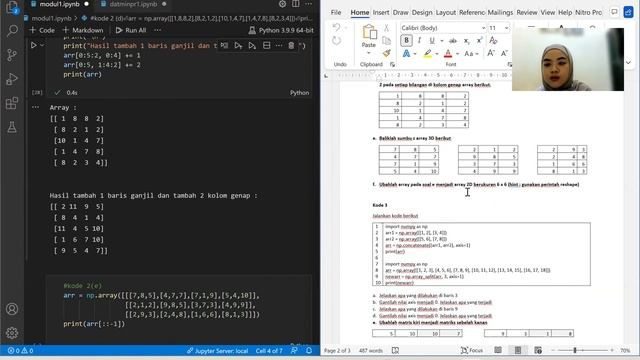Click Word Copy icon
This screenshot has height=360, width=640.
coord(386,40)
